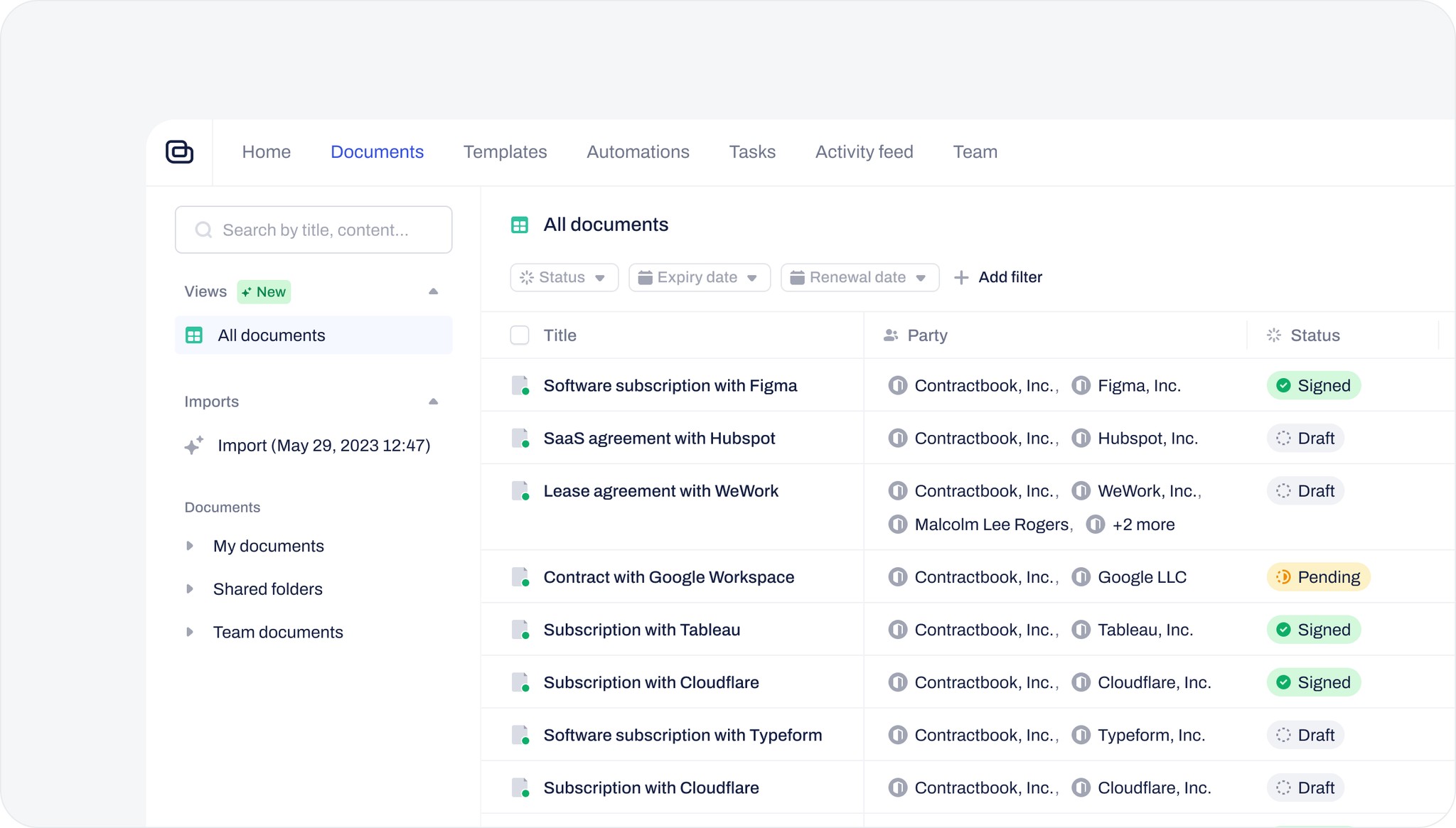
Task: Click the sparkle icon beside Import (May 29, 2023)
Action: pos(193,445)
